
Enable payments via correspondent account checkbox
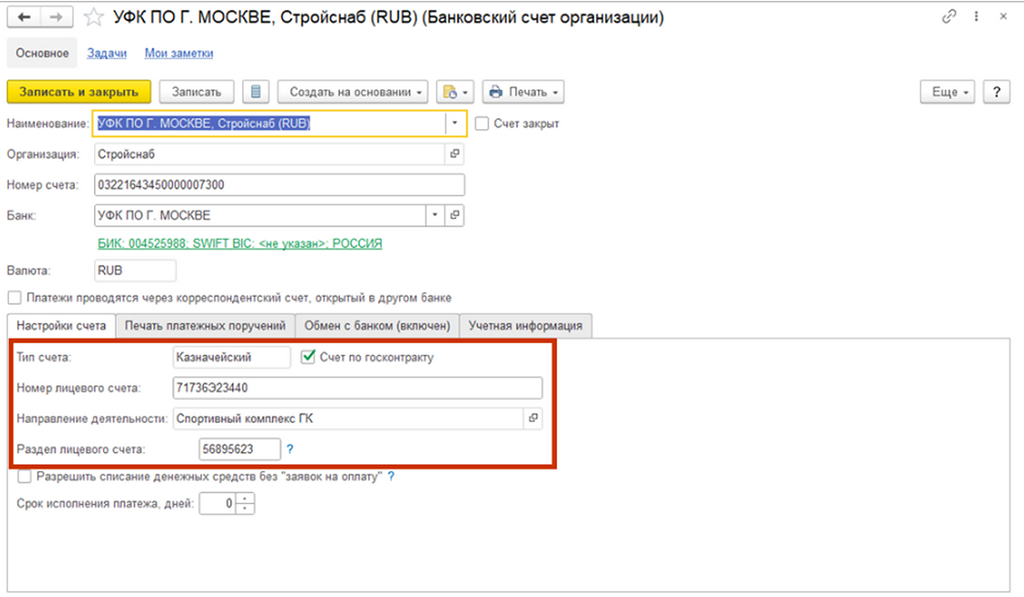click(x=14, y=298)
